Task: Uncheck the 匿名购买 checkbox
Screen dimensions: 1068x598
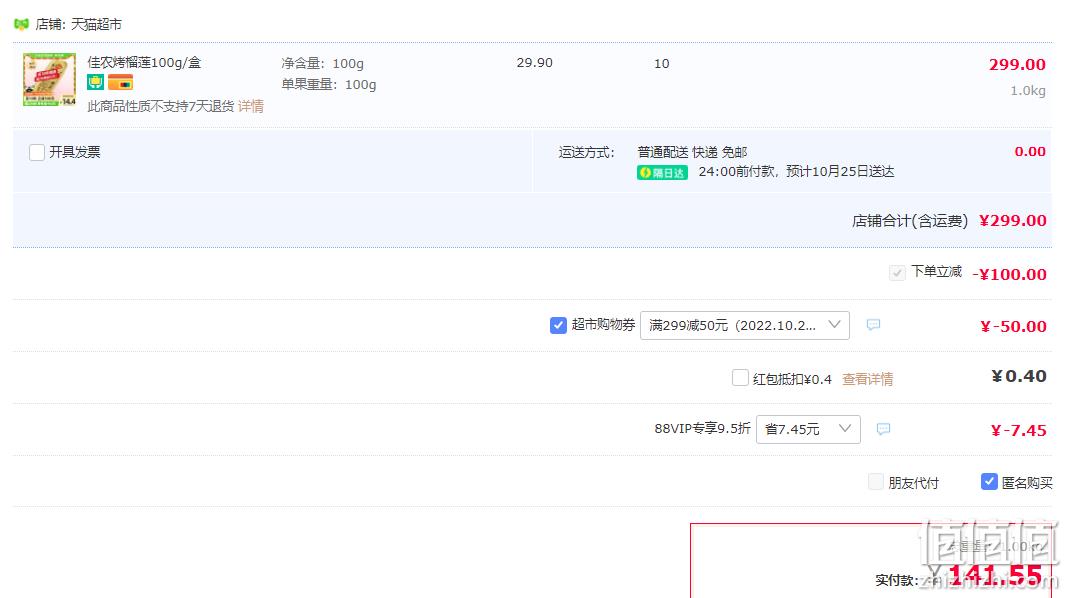Action: (989, 482)
